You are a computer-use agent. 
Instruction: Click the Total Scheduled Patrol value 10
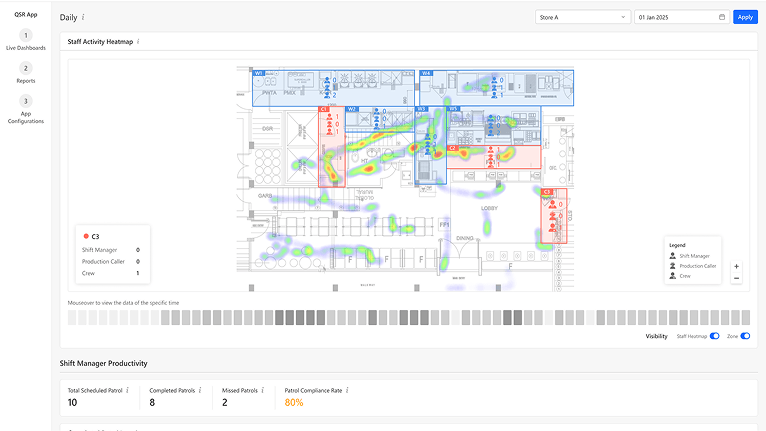(72, 403)
